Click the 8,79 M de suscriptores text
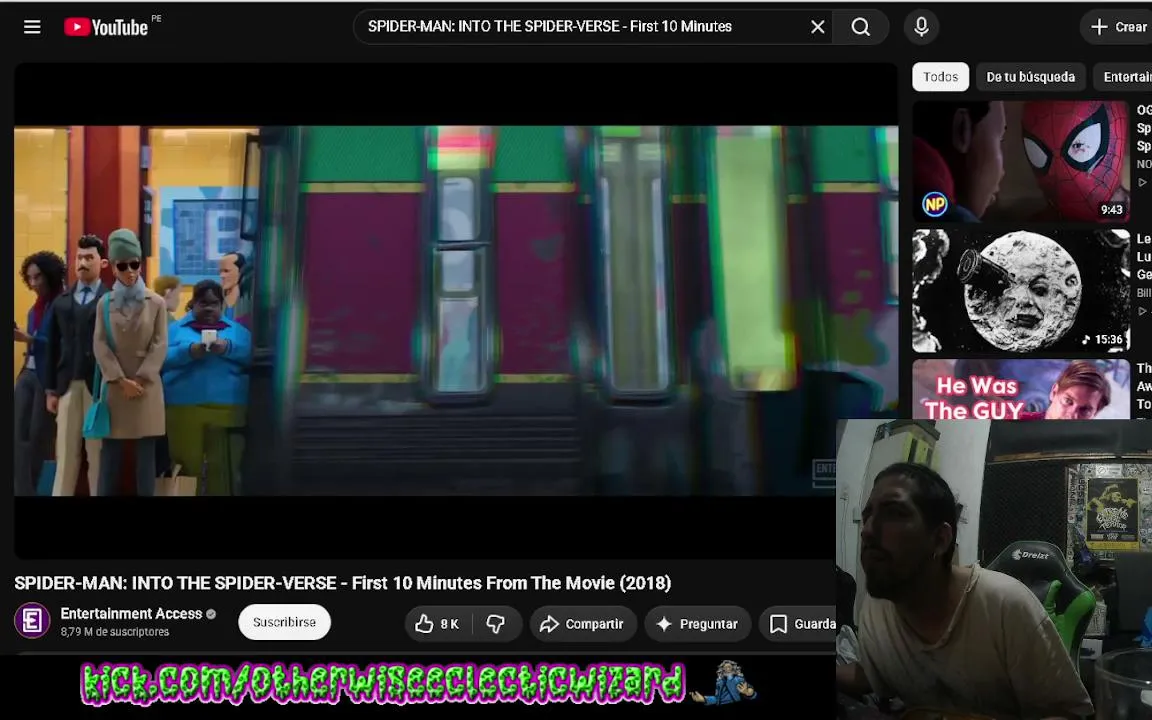The height and width of the screenshot is (720, 1152). [115, 632]
